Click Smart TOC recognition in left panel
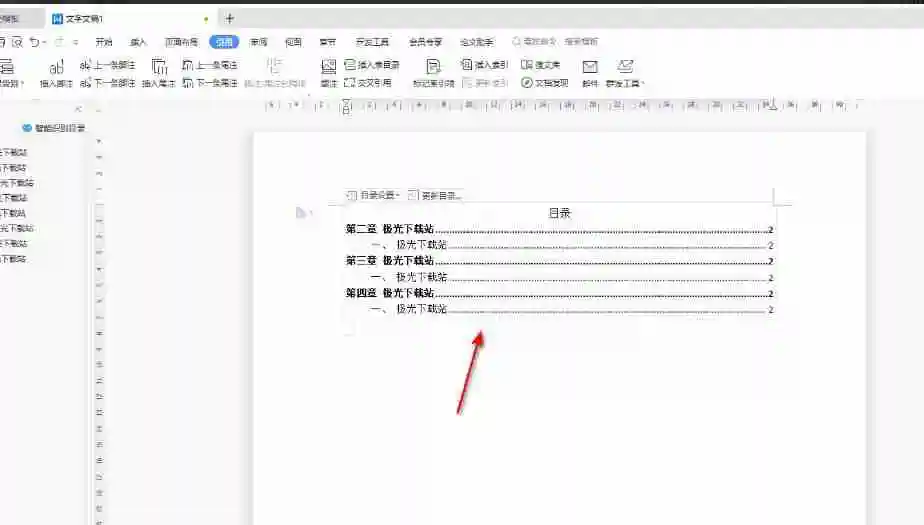 pyautogui.click(x=54, y=128)
